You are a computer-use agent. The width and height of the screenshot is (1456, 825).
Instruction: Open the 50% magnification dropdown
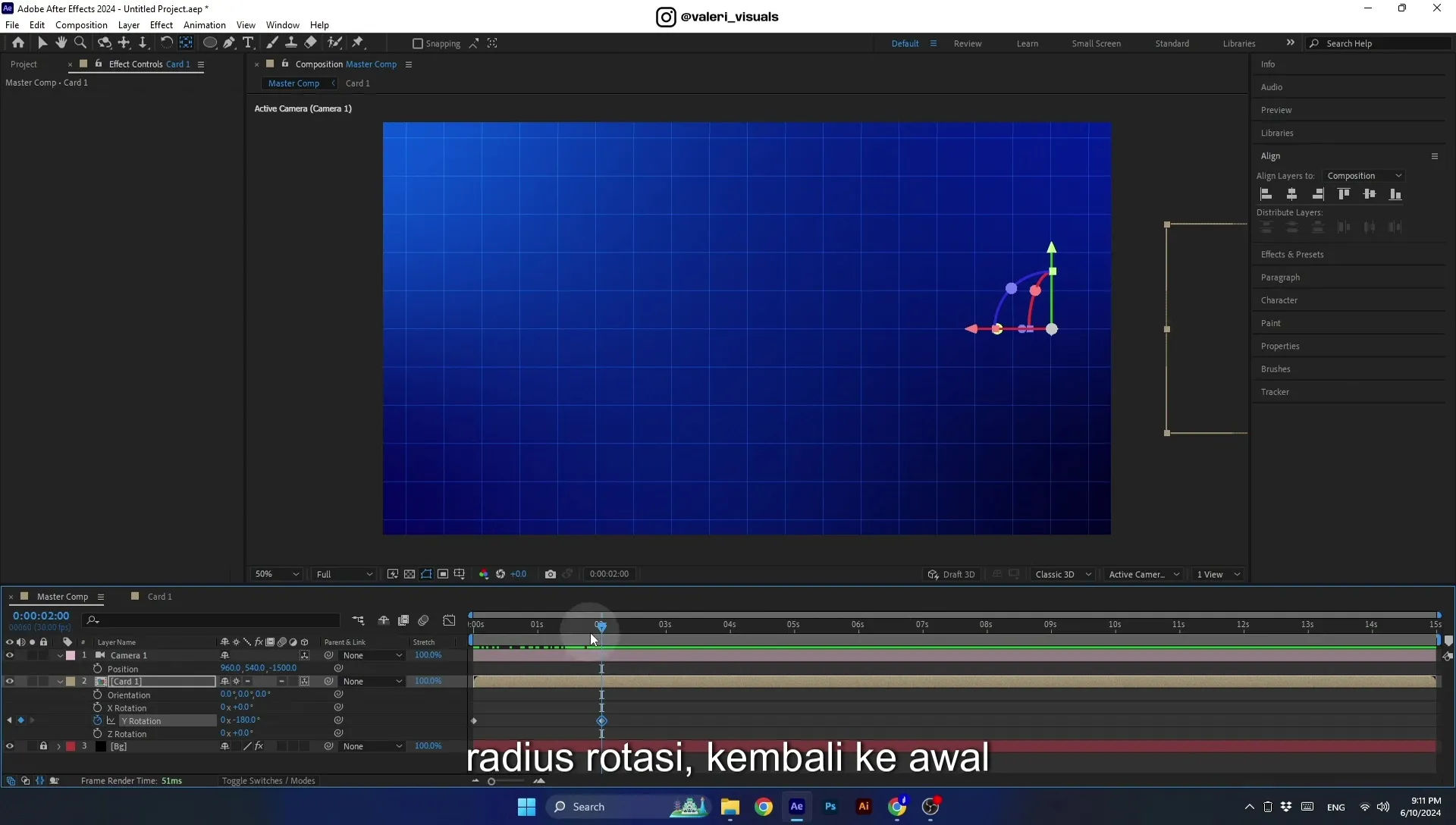point(277,575)
